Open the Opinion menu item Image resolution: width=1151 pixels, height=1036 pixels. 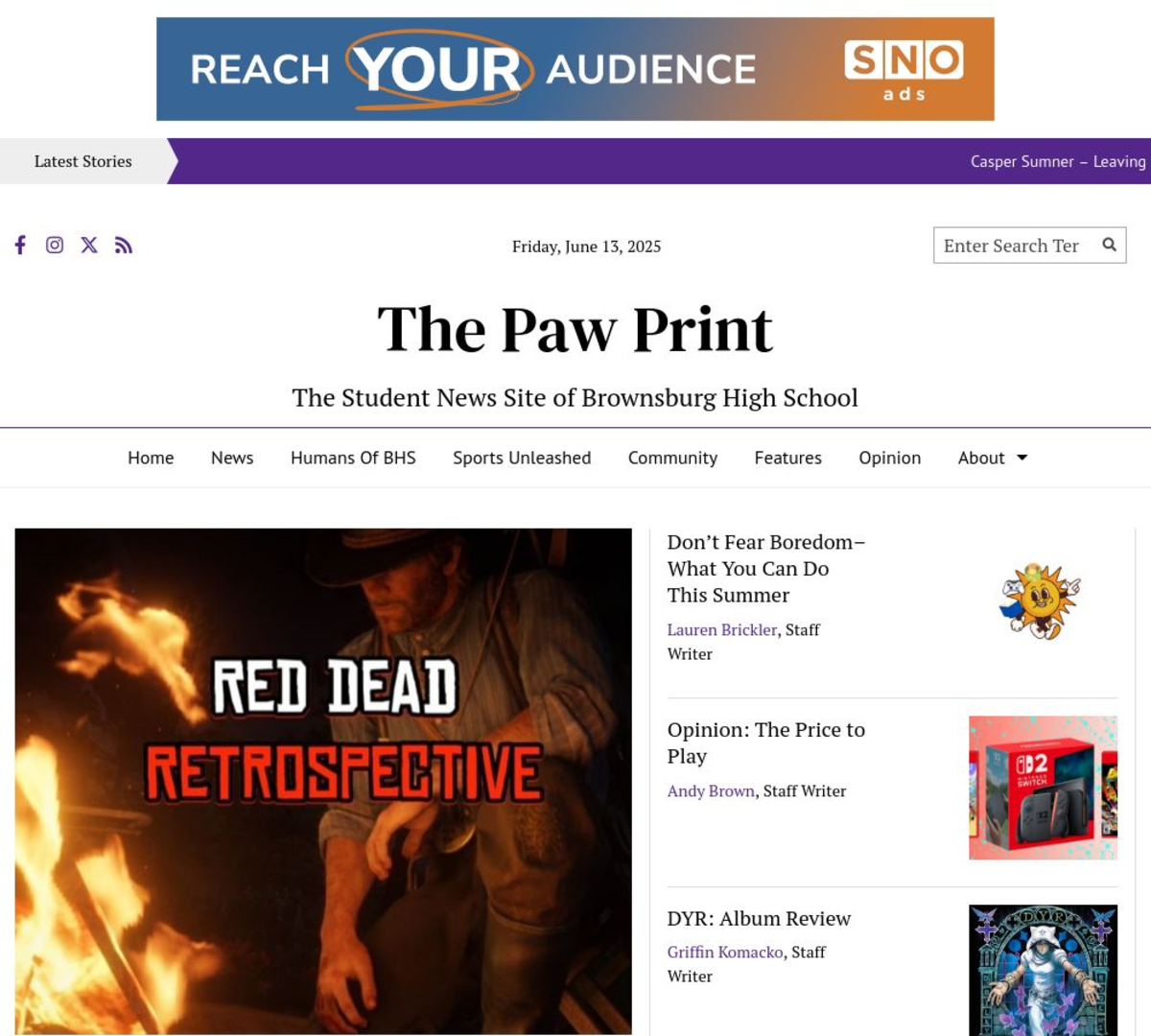click(889, 458)
